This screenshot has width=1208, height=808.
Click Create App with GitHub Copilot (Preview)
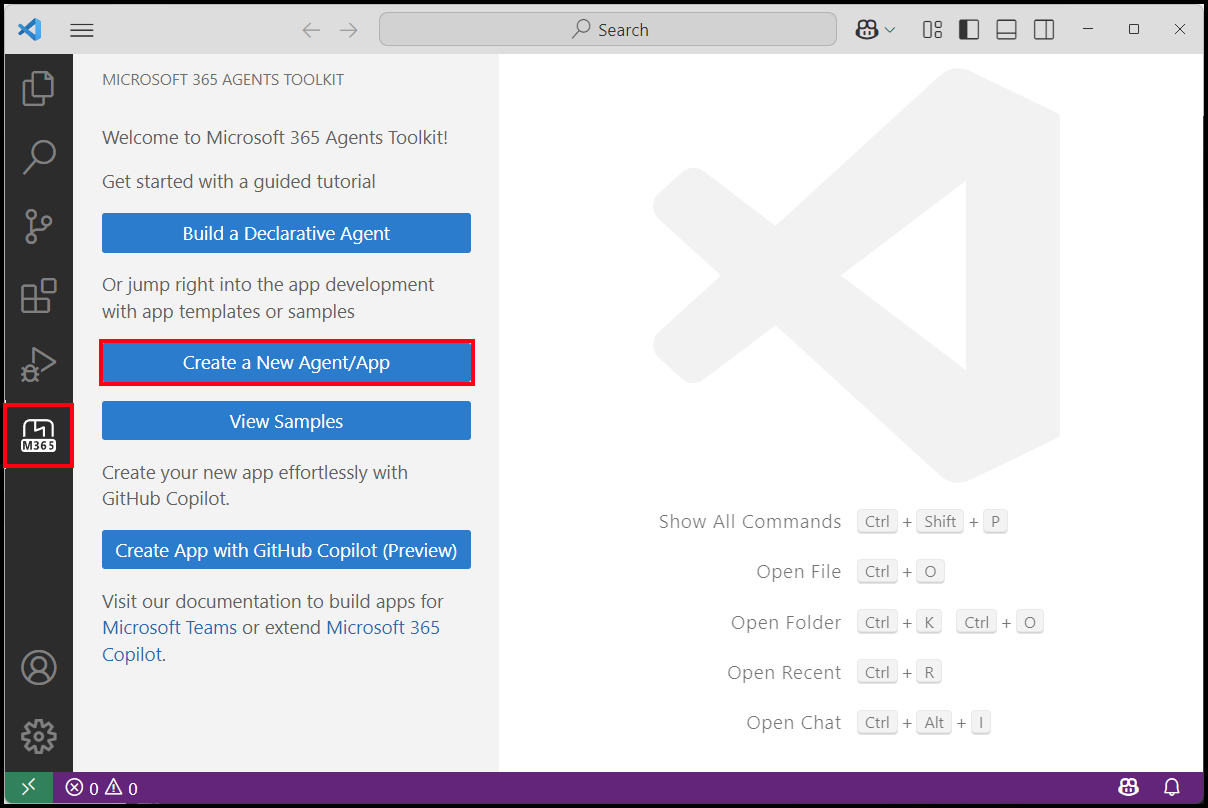coord(286,550)
